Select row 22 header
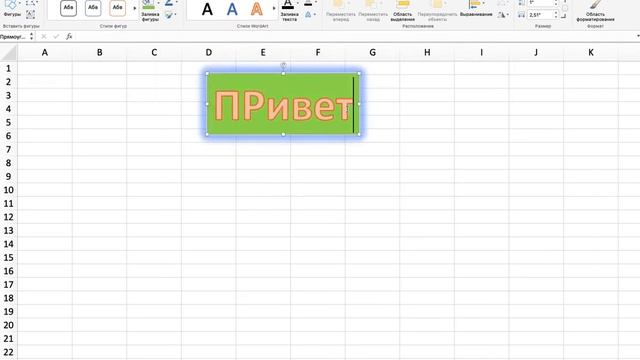The height and width of the screenshot is (360, 640). (x=9, y=352)
